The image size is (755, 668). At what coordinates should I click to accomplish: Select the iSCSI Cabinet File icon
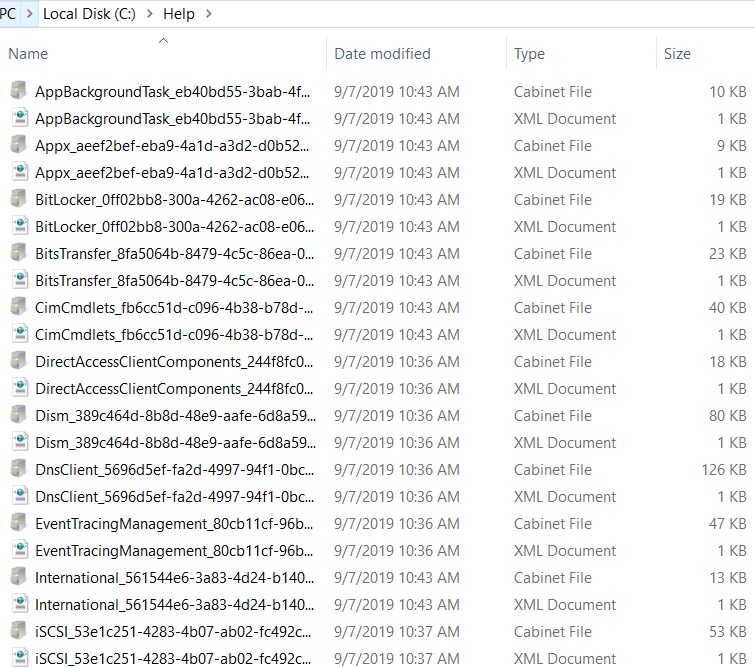[x=19, y=631]
